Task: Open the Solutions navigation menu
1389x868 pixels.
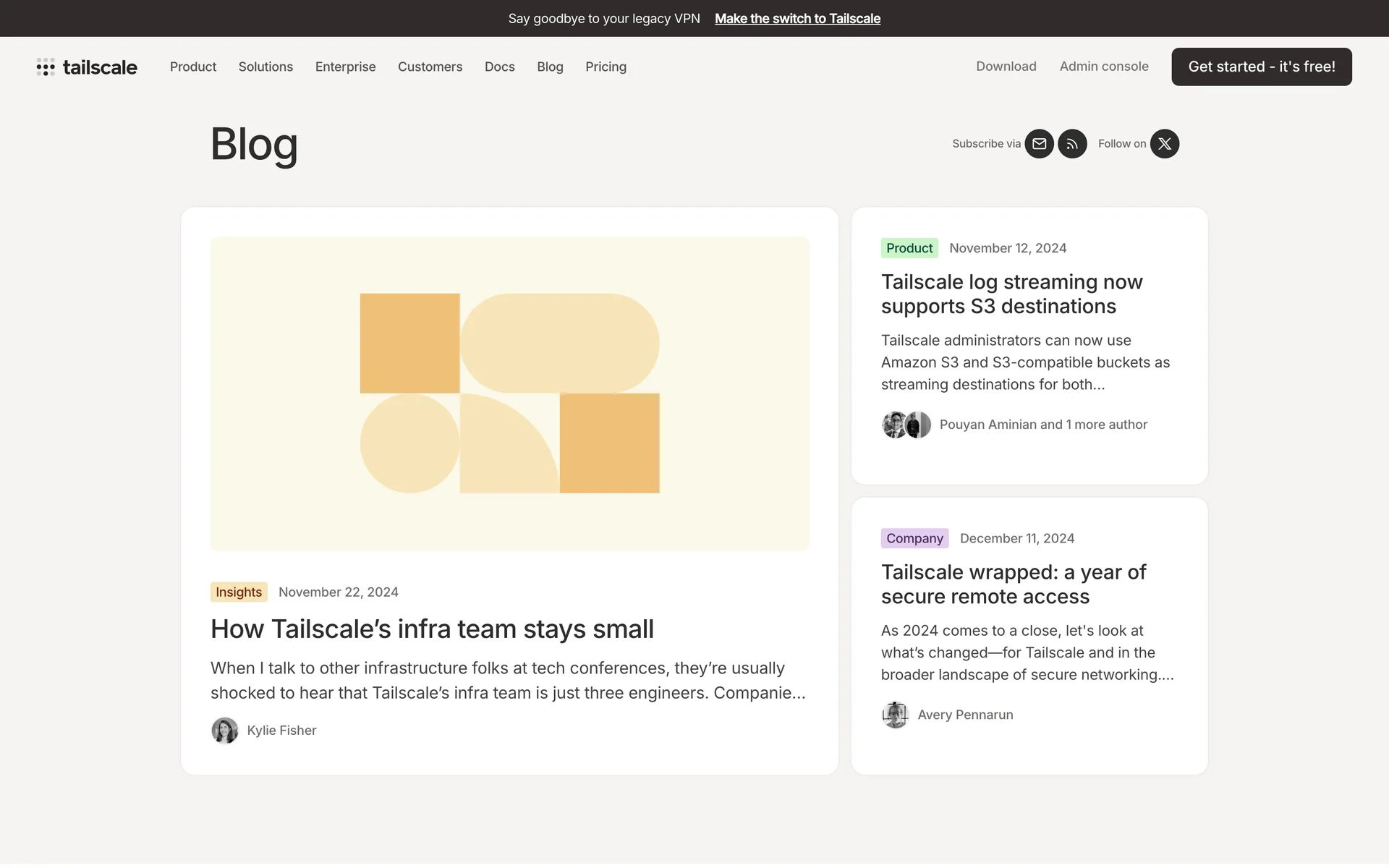Action: click(x=266, y=67)
